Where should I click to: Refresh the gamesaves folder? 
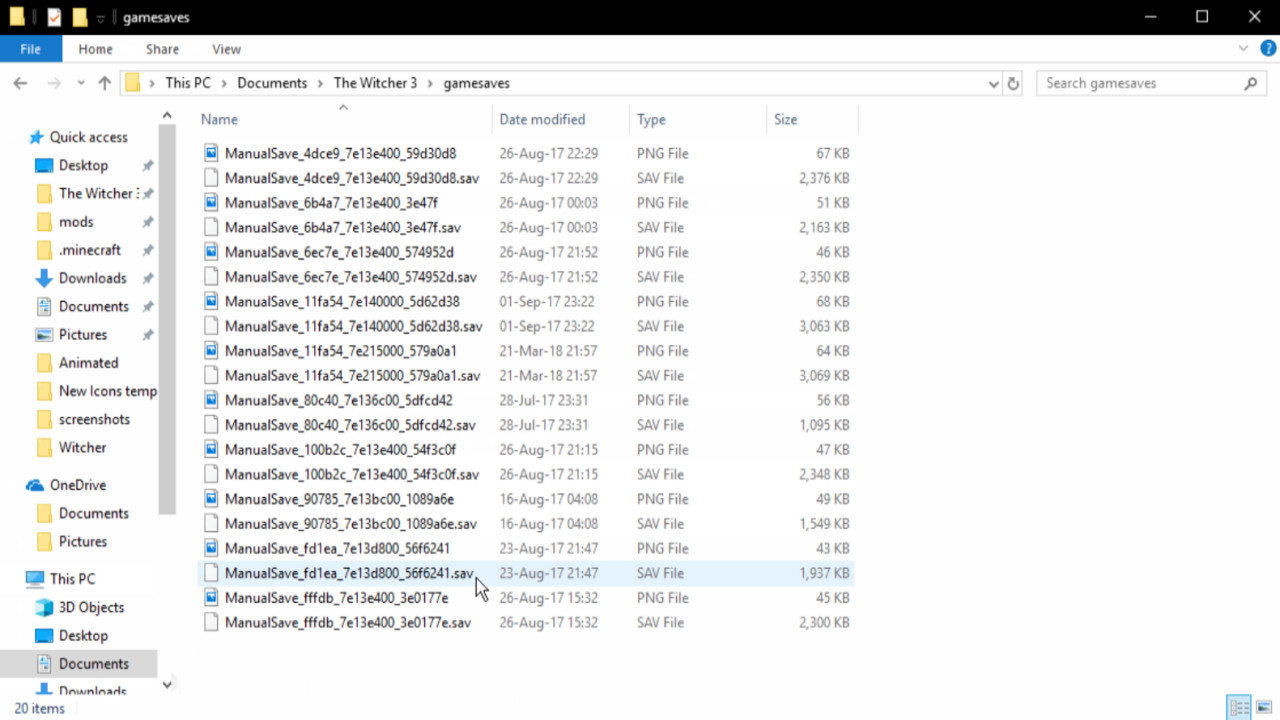1014,84
